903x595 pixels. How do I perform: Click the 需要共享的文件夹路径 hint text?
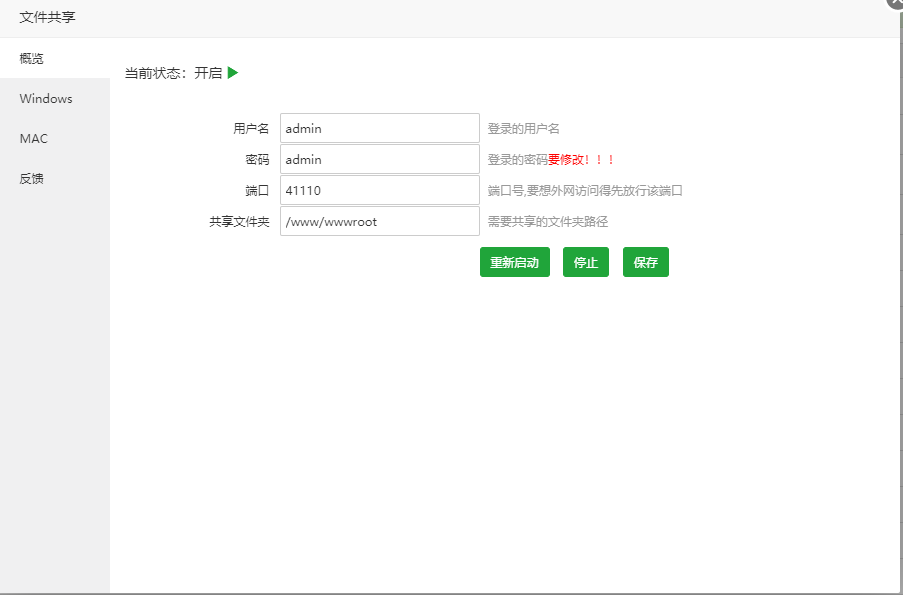click(548, 222)
